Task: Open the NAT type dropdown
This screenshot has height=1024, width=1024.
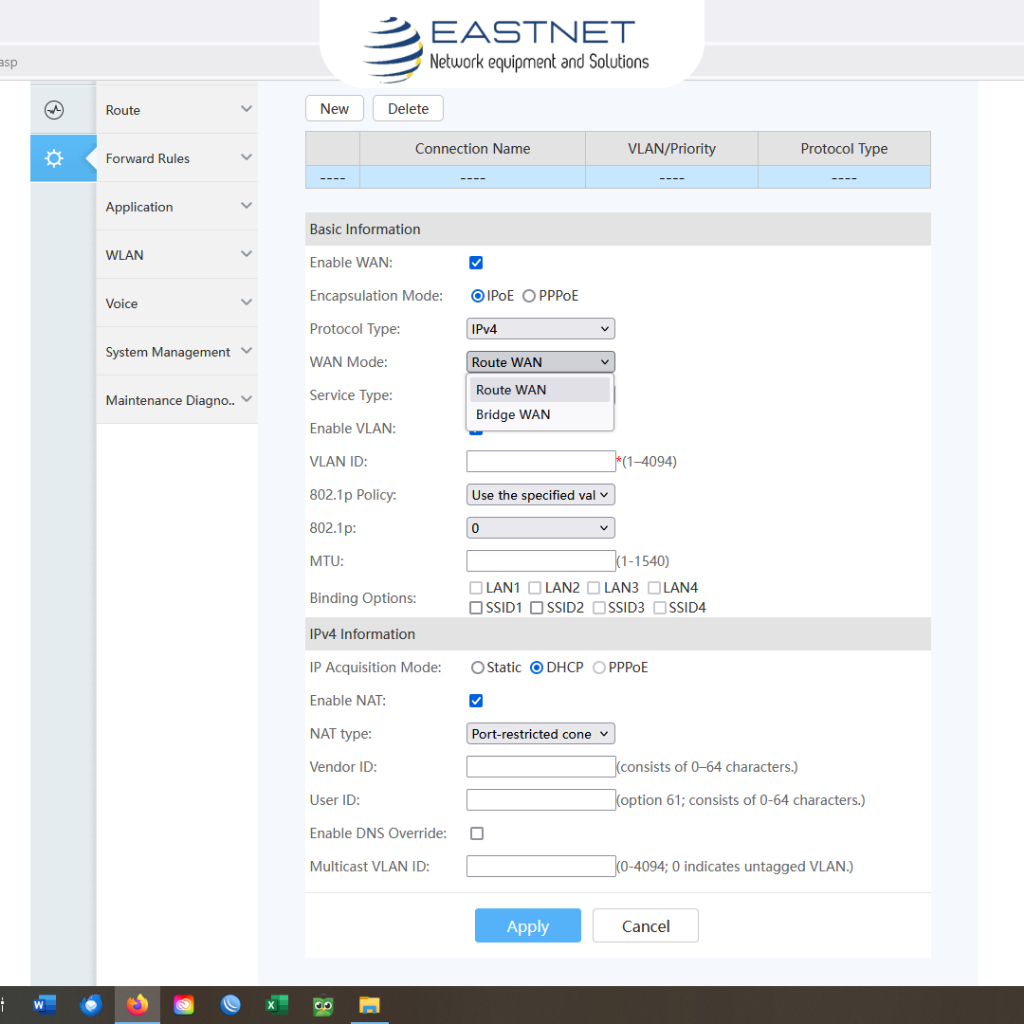Action: click(540, 734)
